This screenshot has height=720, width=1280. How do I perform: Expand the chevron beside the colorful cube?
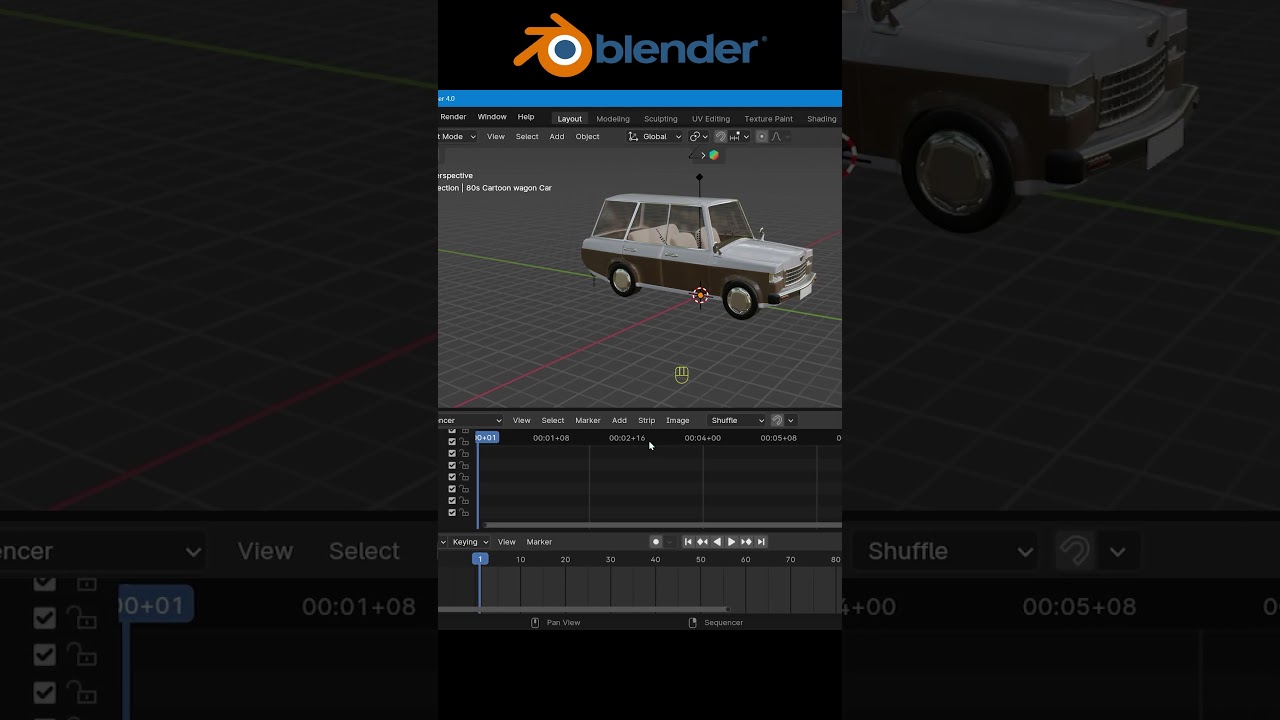703,155
